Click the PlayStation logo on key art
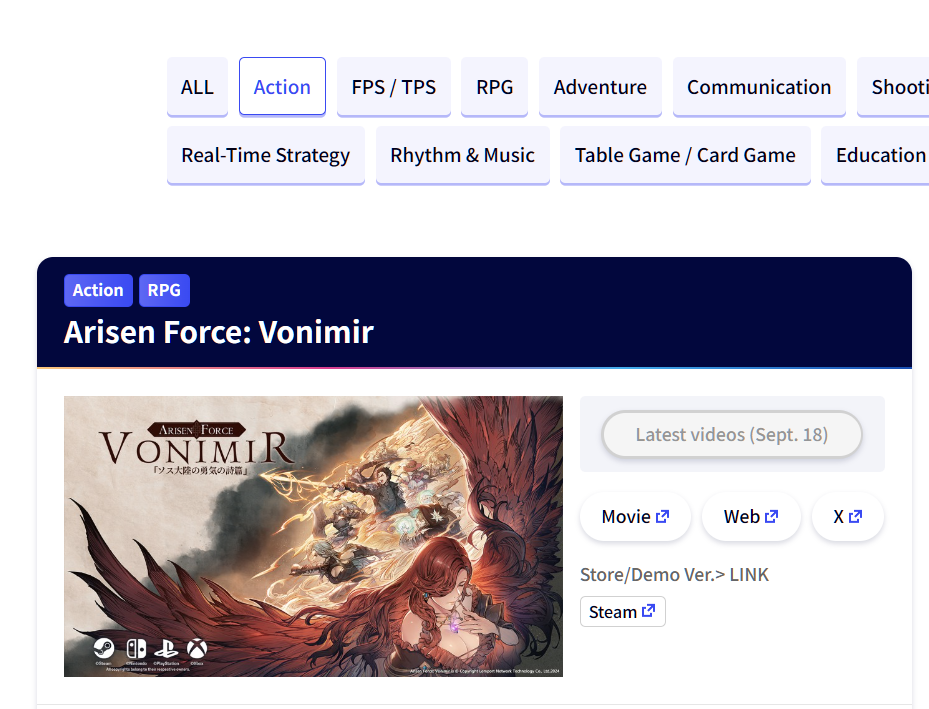Viewport: 929px width, 709px height. pyautogui.click(x=166, y=649)
